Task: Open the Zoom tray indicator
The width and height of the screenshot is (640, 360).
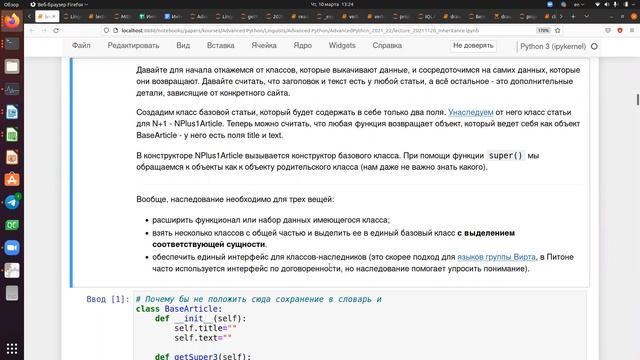Action: 550,4
